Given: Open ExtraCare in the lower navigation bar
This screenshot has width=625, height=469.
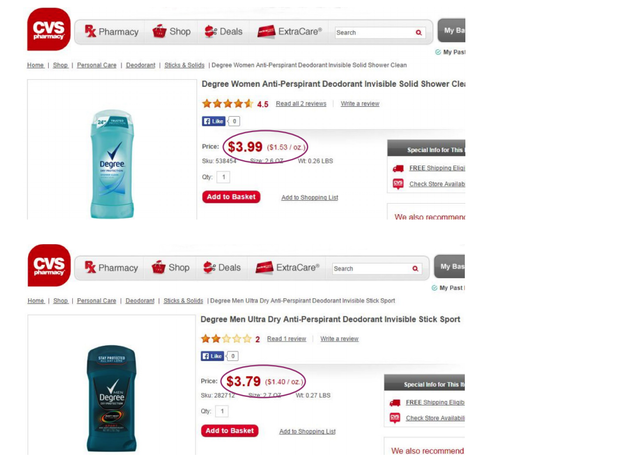Looking at the screenshot, I should (287, 267).
